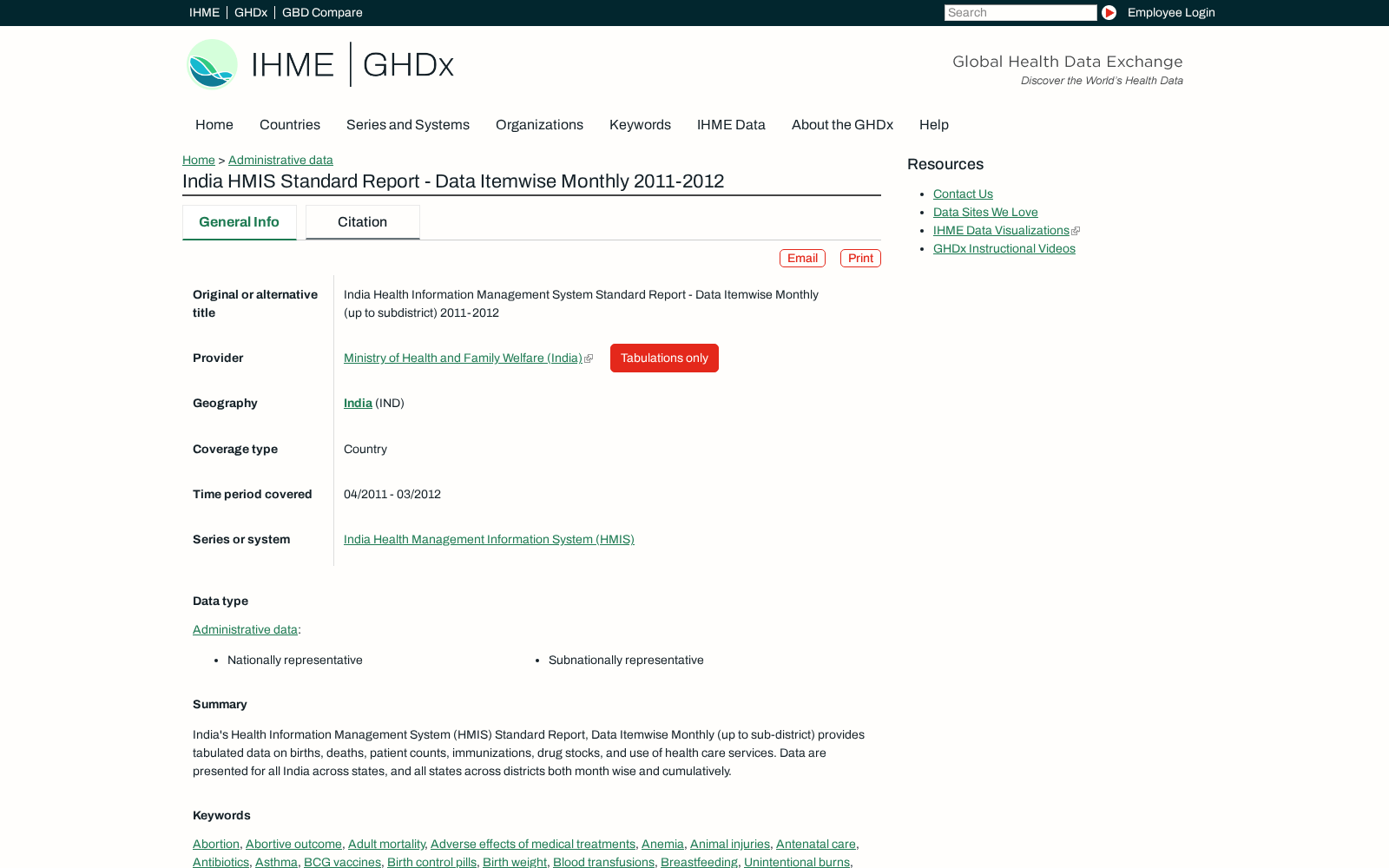Open IHME Data Visualizations link
Screen dimensions: 1389x868
pyautogui.click(x=1001, y=230)
